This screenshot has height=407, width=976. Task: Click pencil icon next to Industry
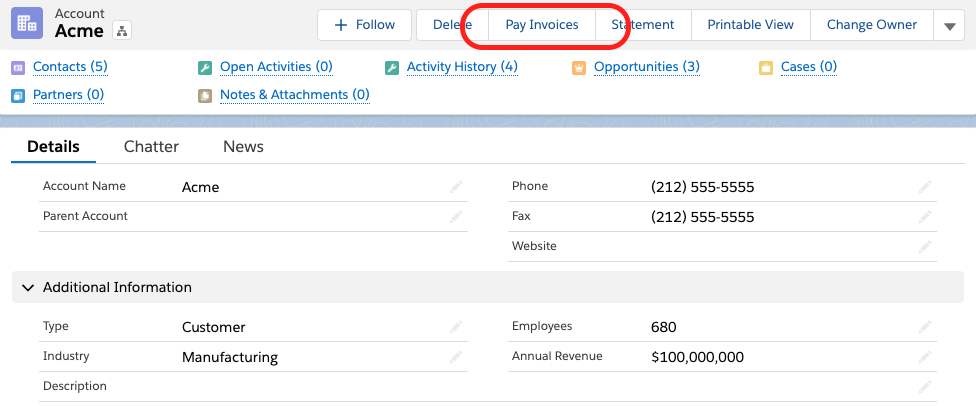point(456,357)
